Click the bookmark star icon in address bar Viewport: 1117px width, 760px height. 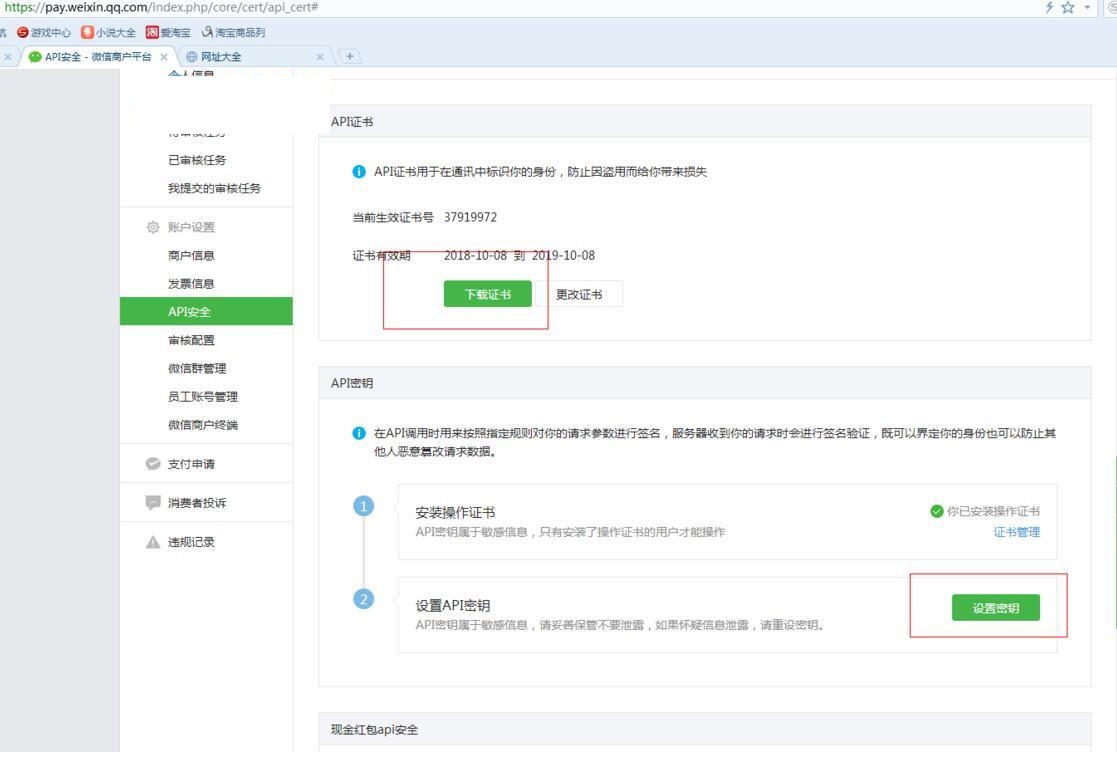pyautogui.click(x=1066, y=8)
